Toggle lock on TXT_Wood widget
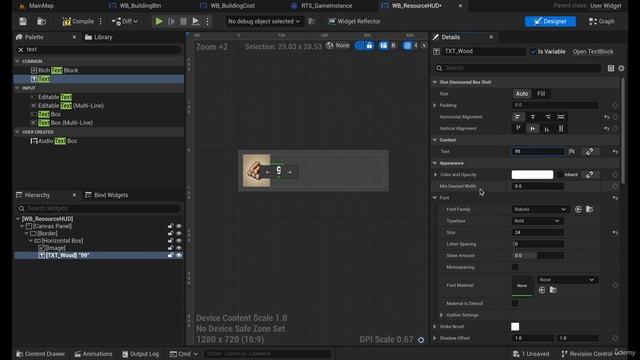Screen dimensions: 640x360 [171, 256]
